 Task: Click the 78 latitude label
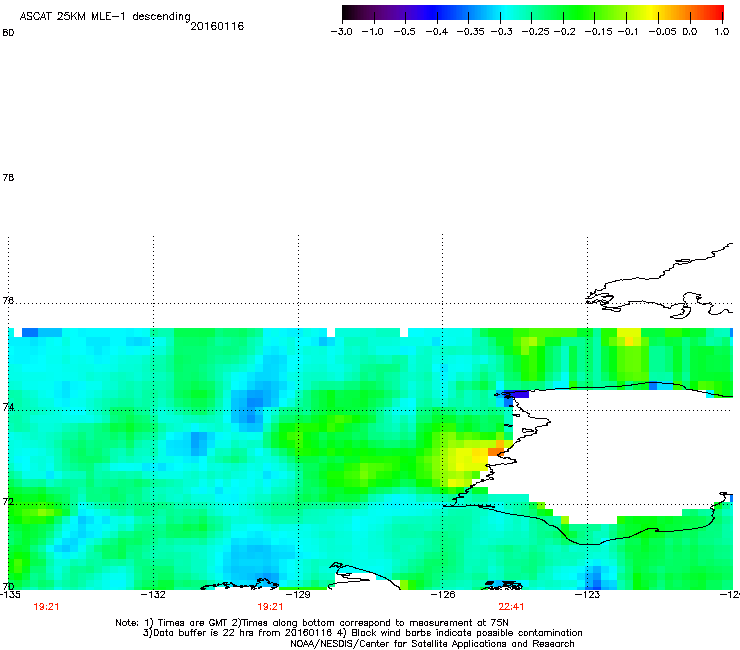point(8,178)
